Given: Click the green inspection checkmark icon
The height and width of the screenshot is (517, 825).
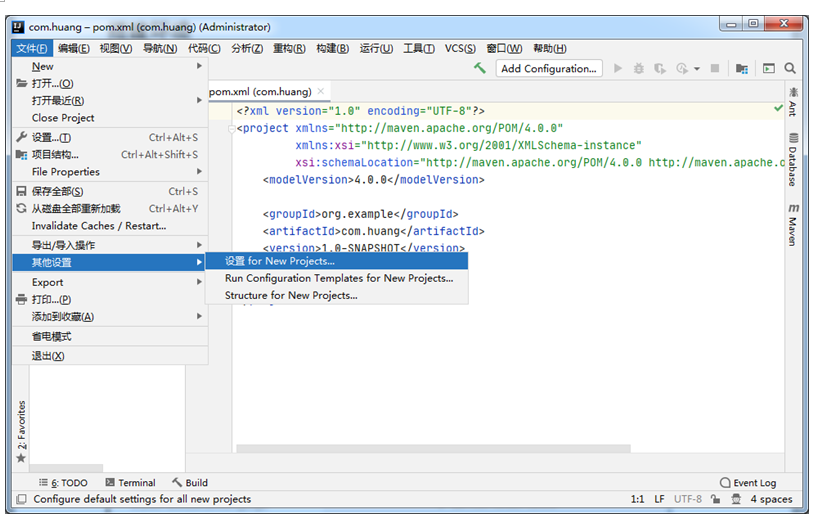Looking at the screenshot, I should tap(778, 108).
